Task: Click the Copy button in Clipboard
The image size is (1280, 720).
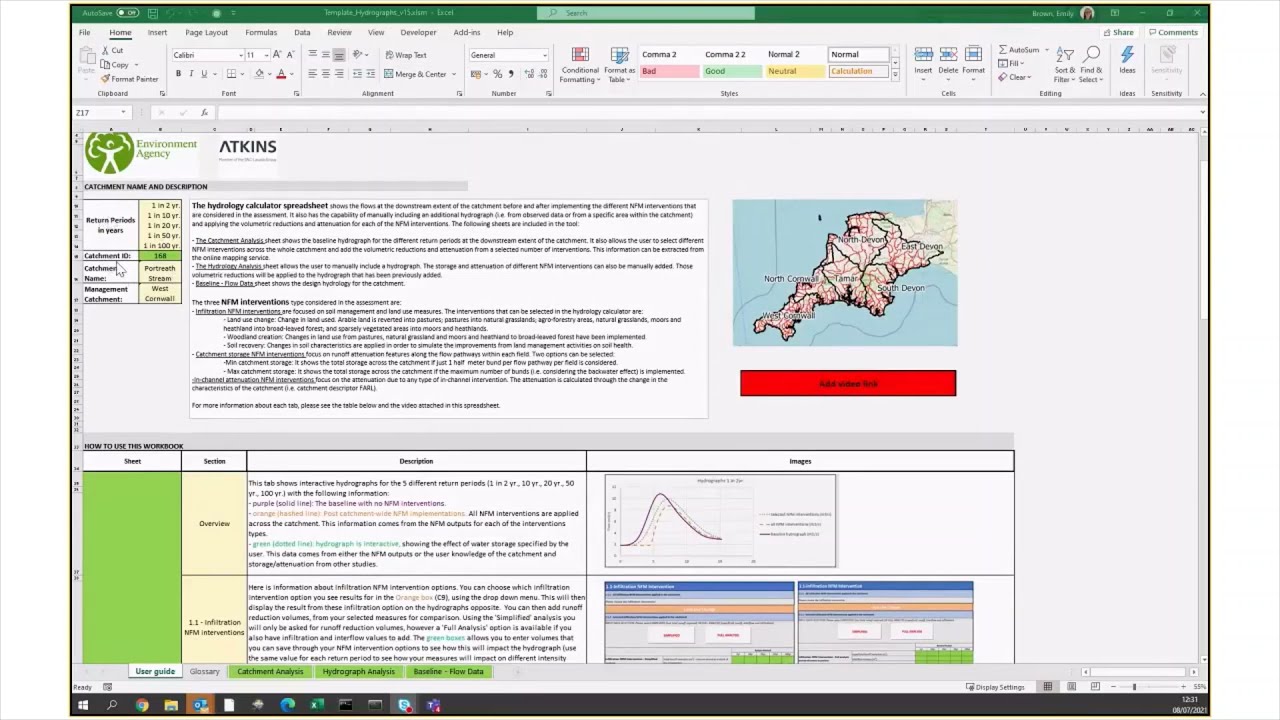Action: 115,64
